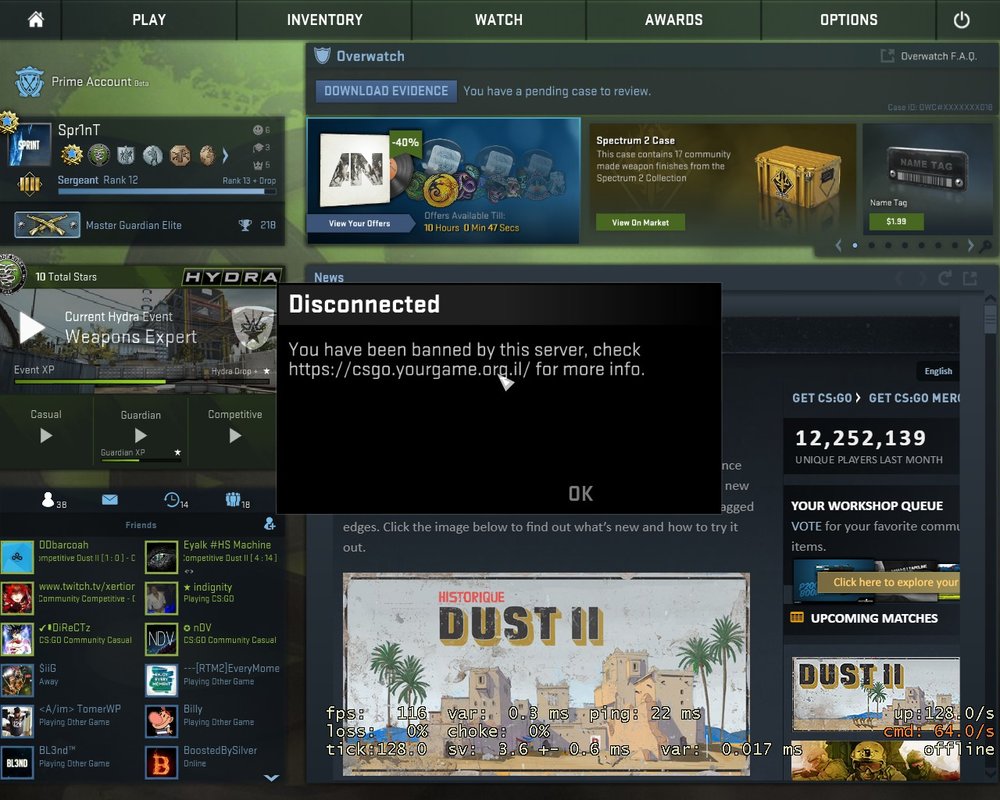Select the first store carousel page dot

(x=854, y=245)
